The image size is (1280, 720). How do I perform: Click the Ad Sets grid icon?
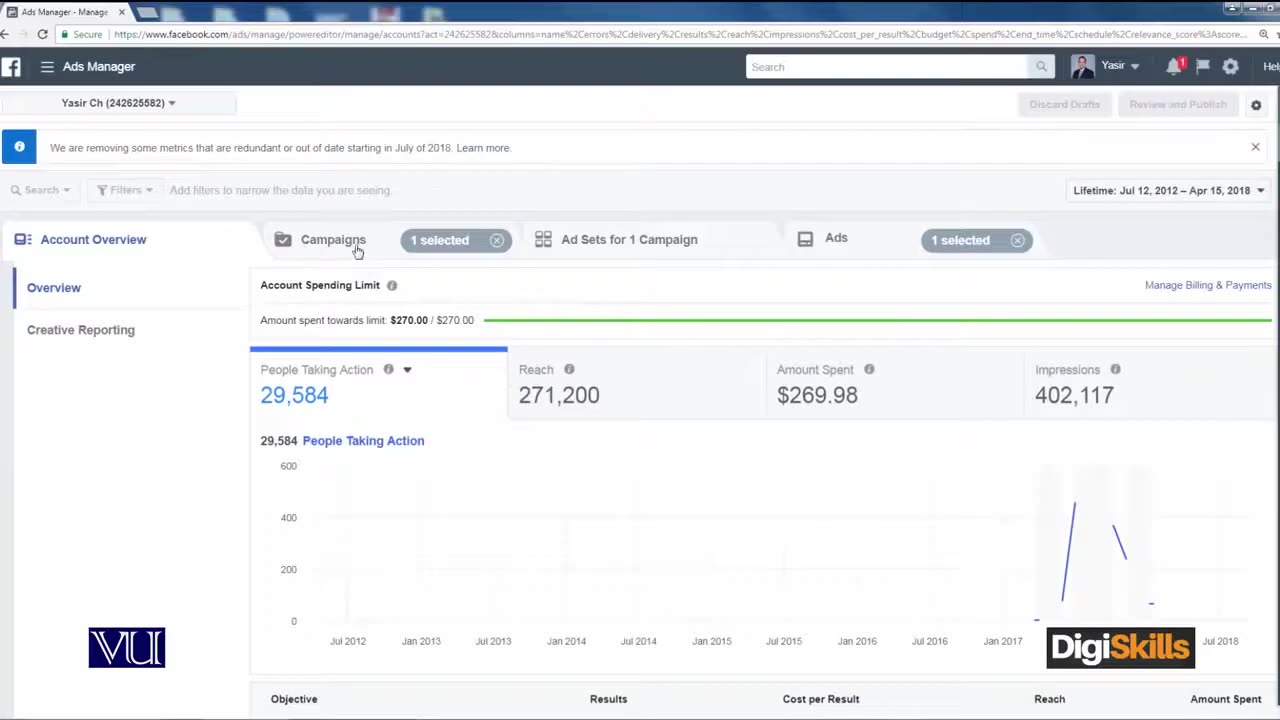pos(543,239)
